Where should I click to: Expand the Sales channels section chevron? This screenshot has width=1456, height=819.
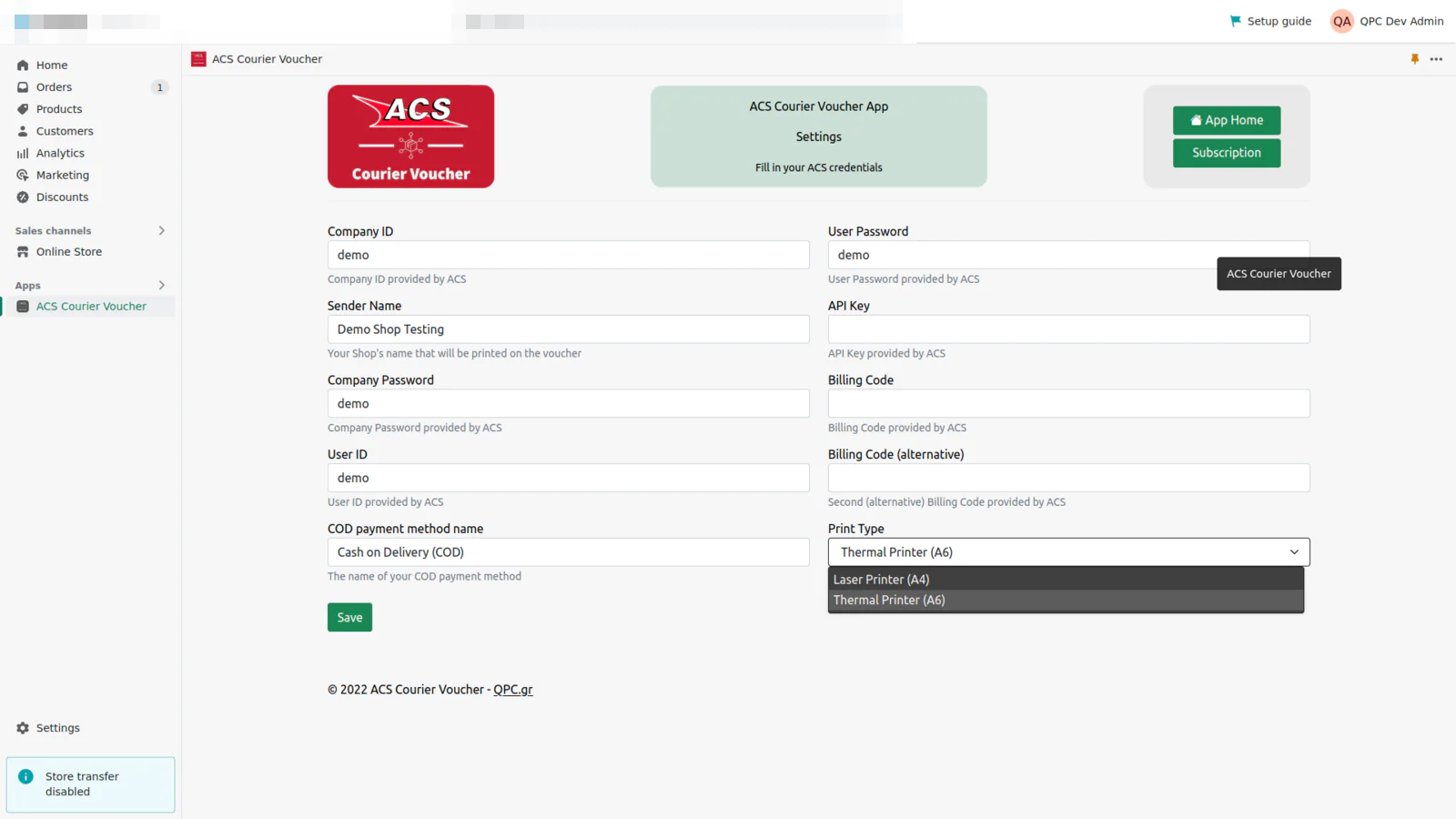pos(162,231)
